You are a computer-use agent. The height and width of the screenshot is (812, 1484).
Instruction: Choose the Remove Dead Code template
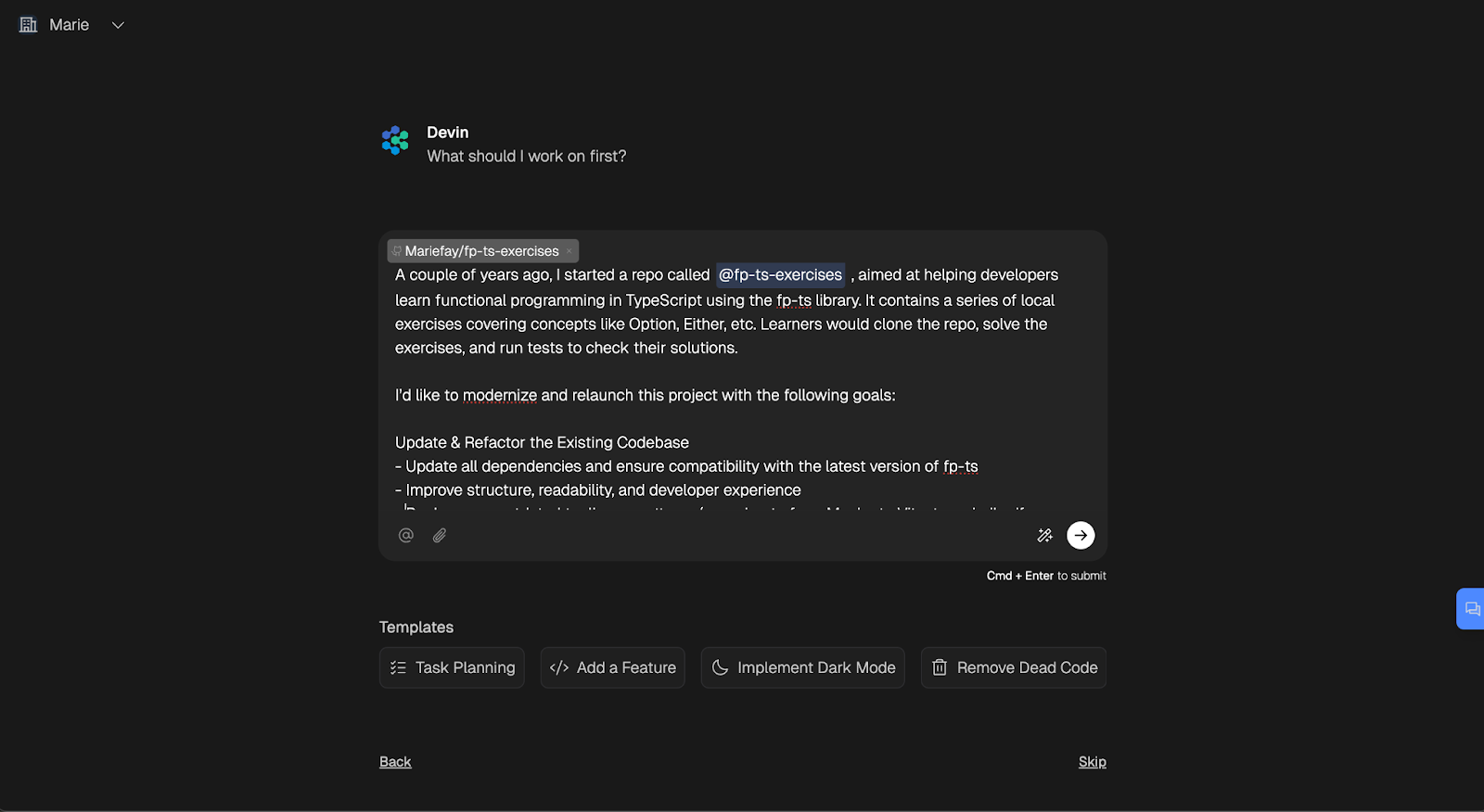[x=1013, y=667]
